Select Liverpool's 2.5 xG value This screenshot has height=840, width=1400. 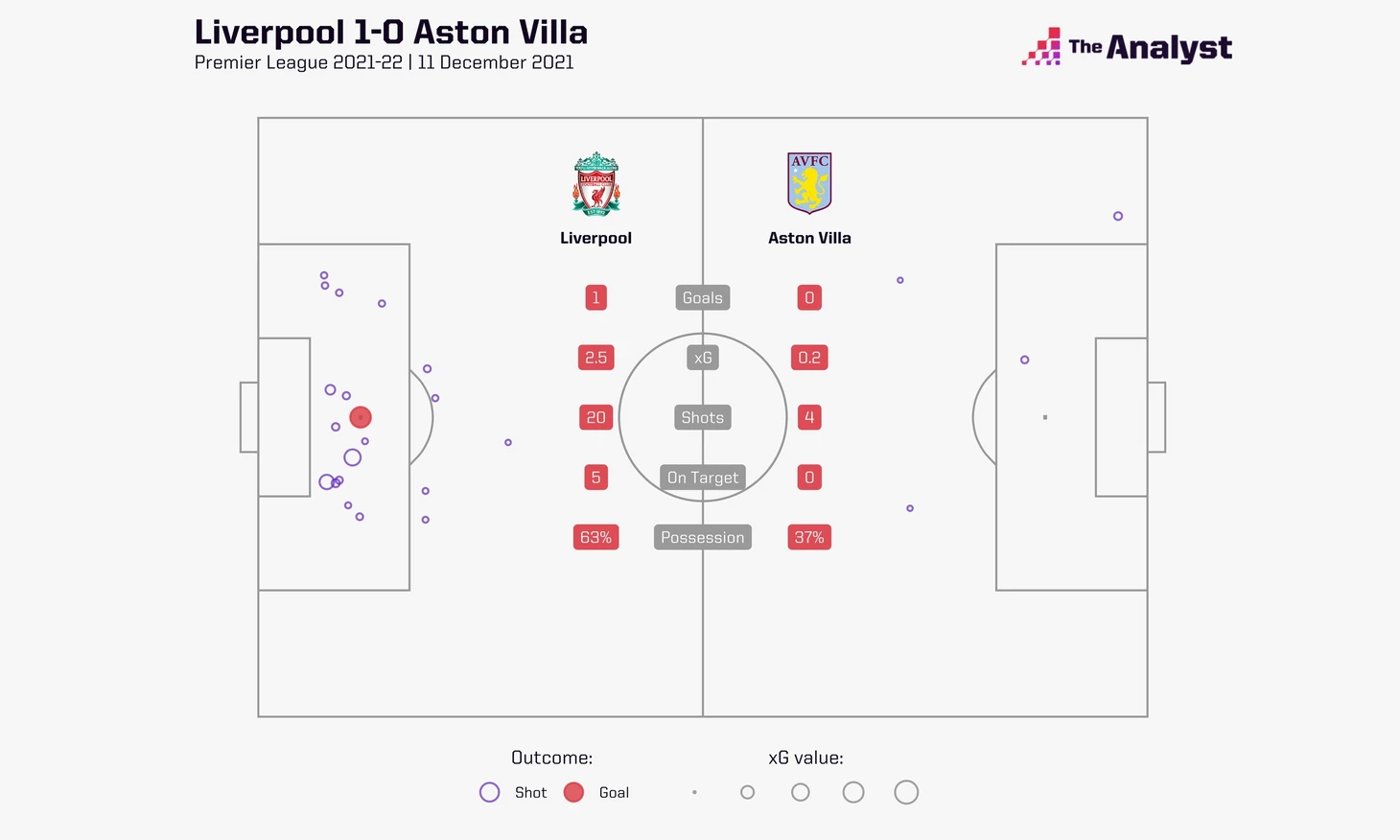[595, 358]
